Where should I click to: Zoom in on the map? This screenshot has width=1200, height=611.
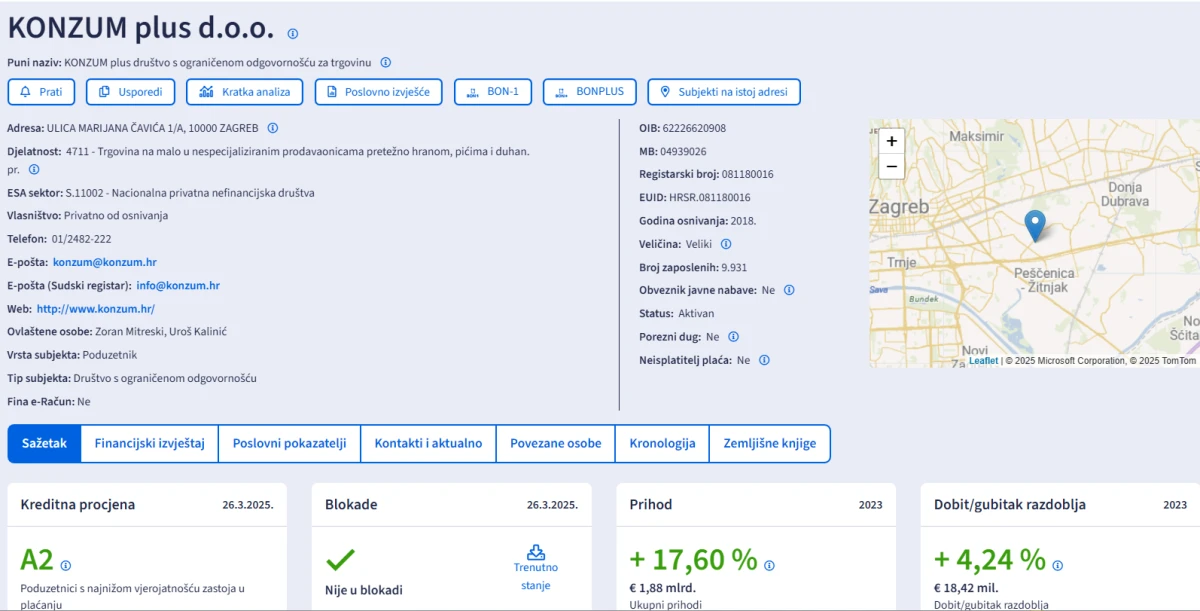(x=892, y=141)
